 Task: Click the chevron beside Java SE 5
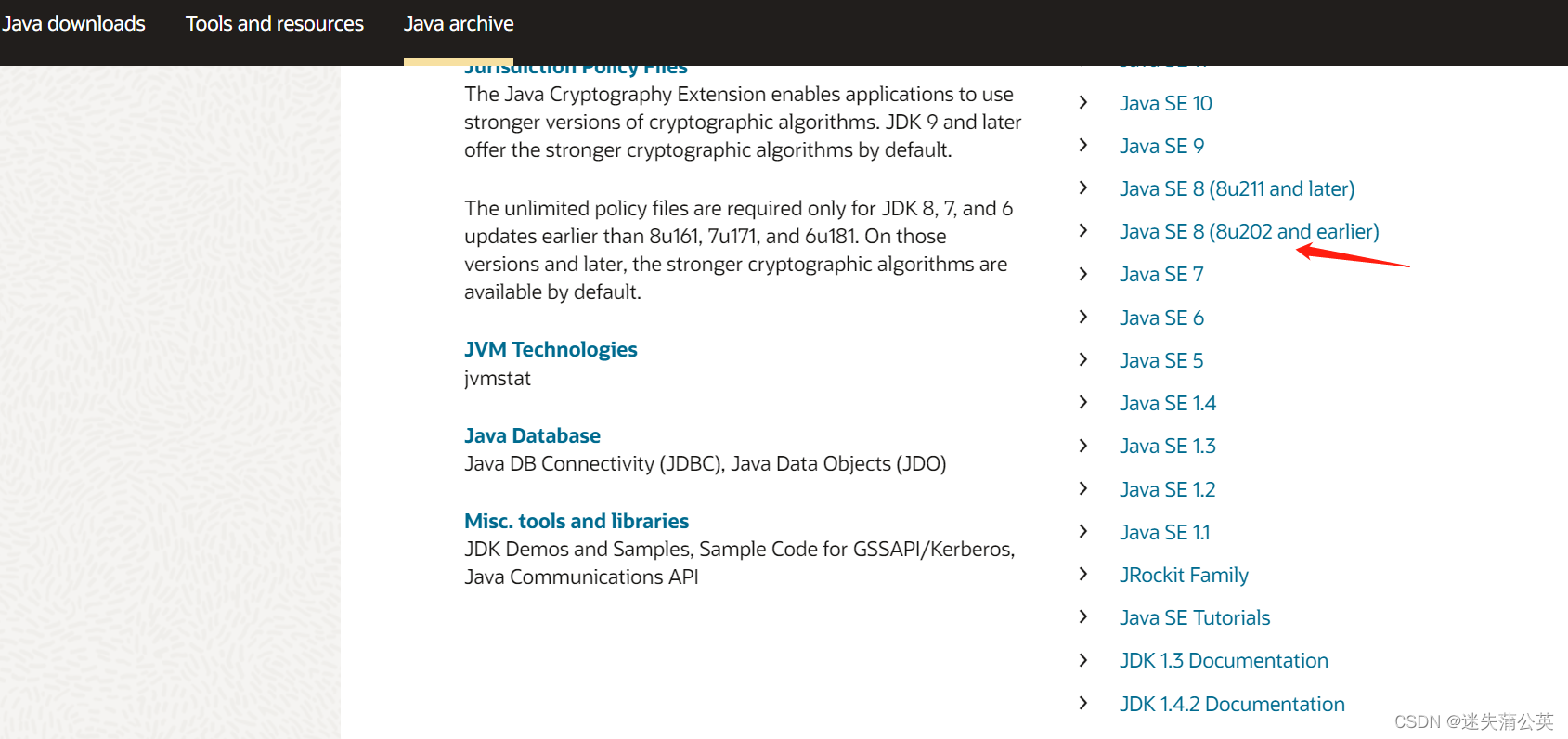(x=1082, y=359)
